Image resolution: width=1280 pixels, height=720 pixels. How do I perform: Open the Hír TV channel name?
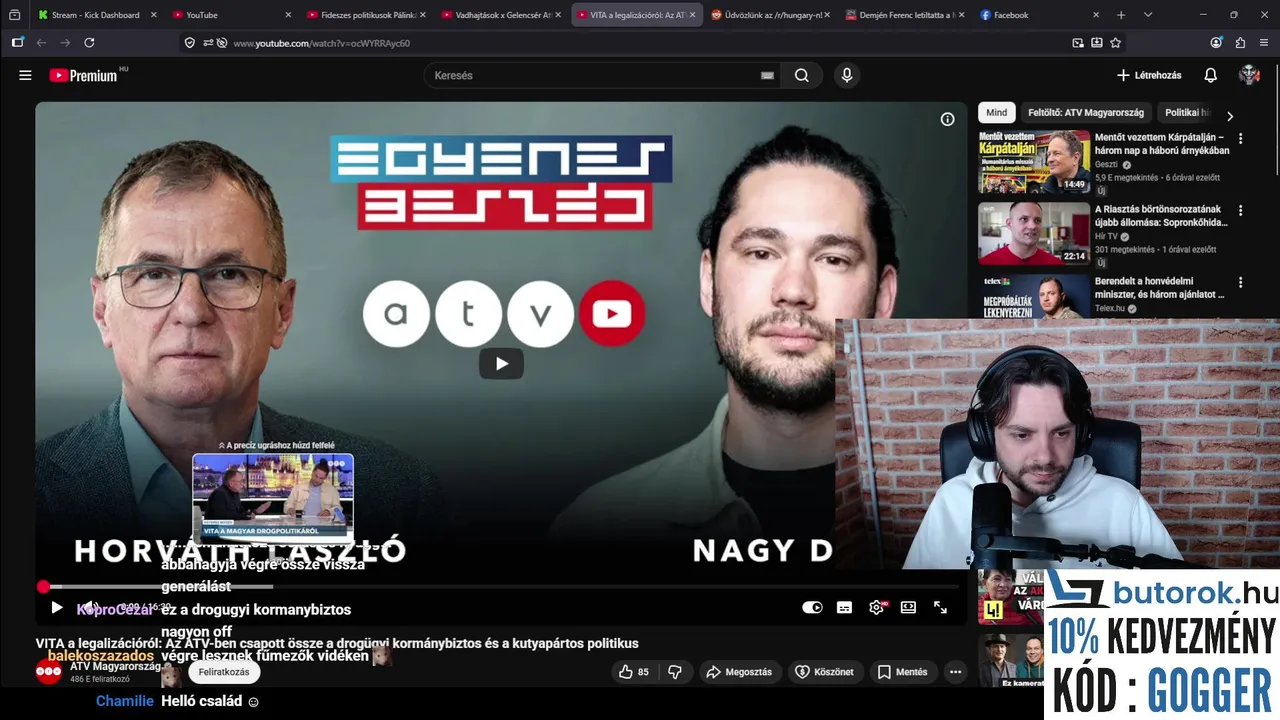coord(1106,237)
